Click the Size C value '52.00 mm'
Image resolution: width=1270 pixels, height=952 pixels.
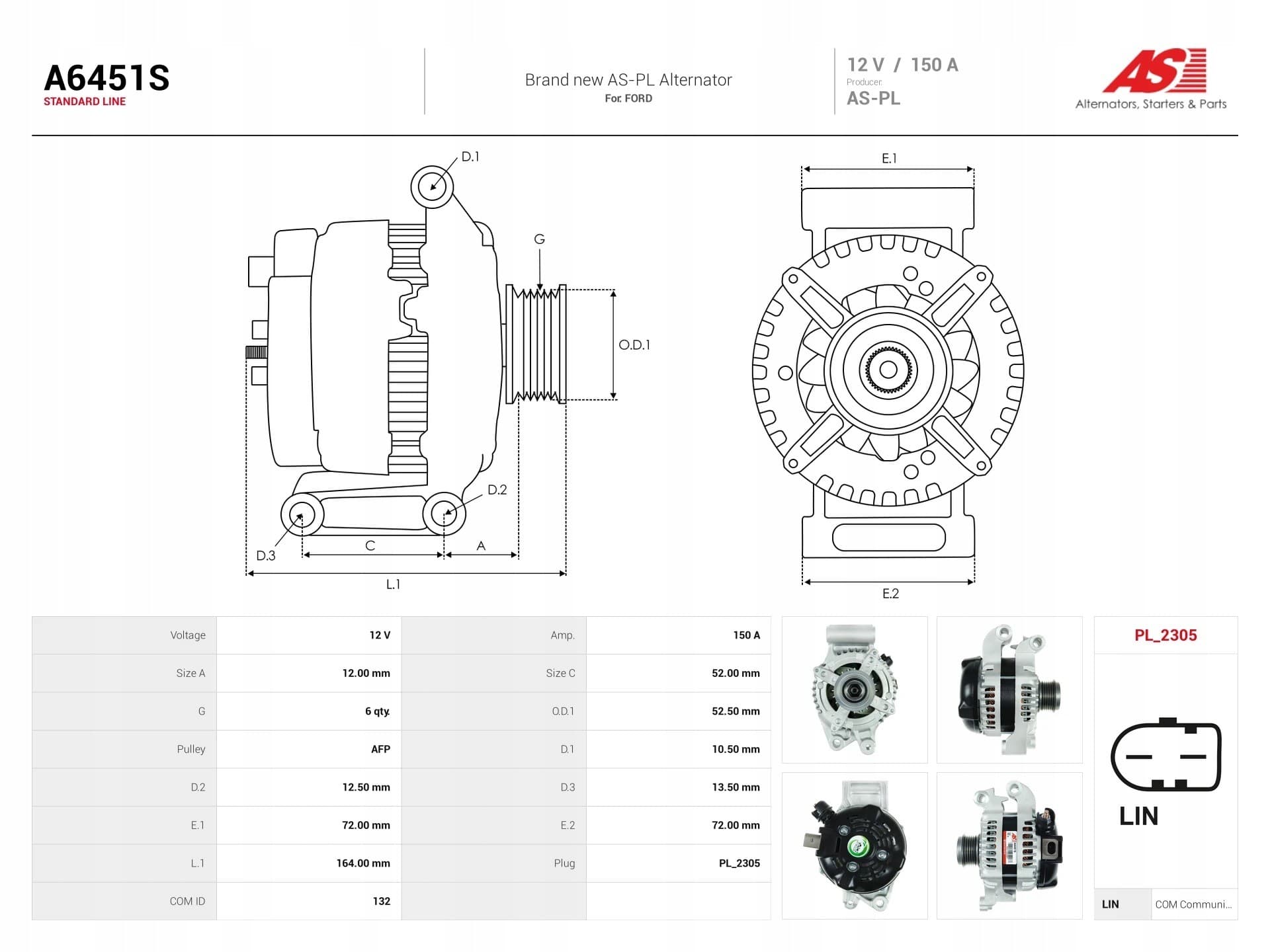pyautogui.click(x=736, y=673)
